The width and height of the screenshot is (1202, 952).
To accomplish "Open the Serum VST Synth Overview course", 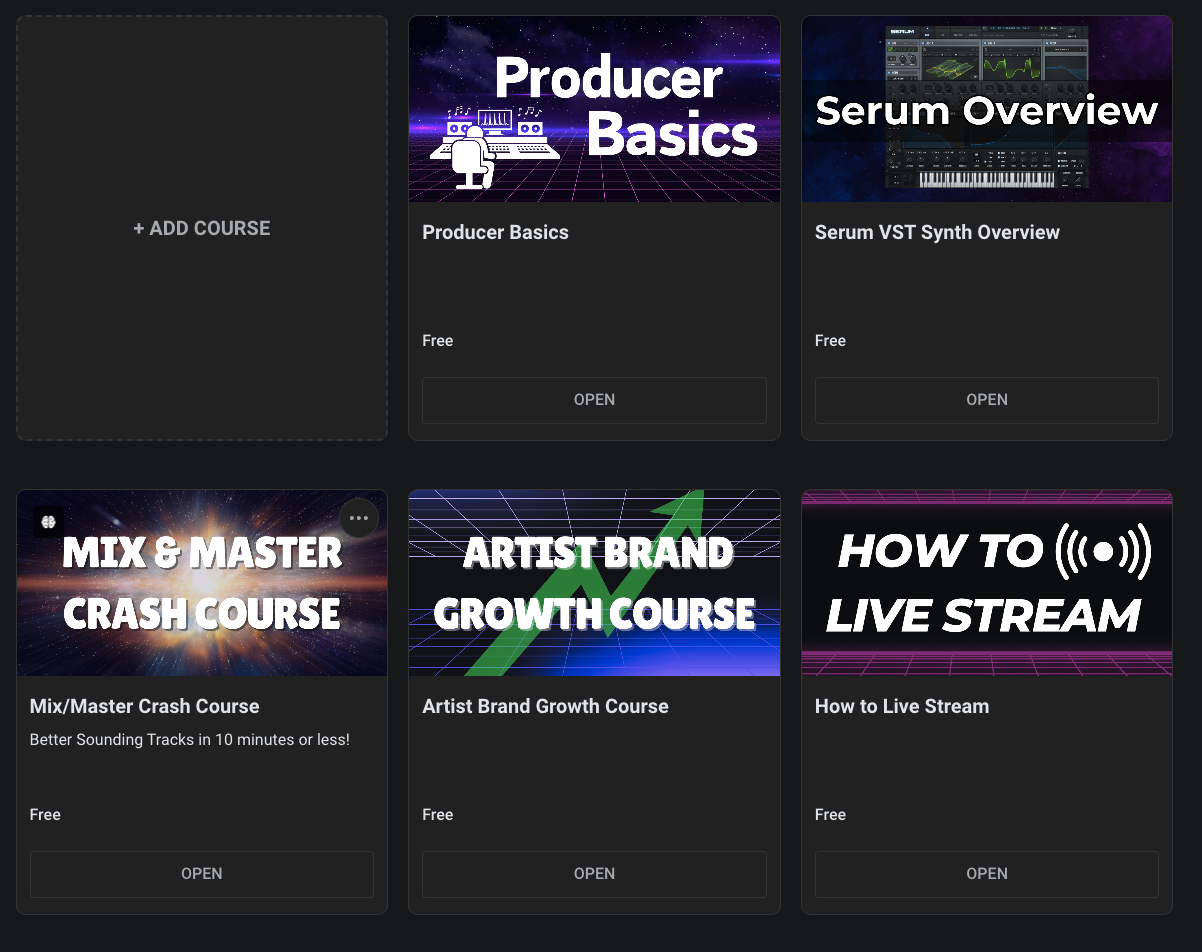I will (987, 400).
